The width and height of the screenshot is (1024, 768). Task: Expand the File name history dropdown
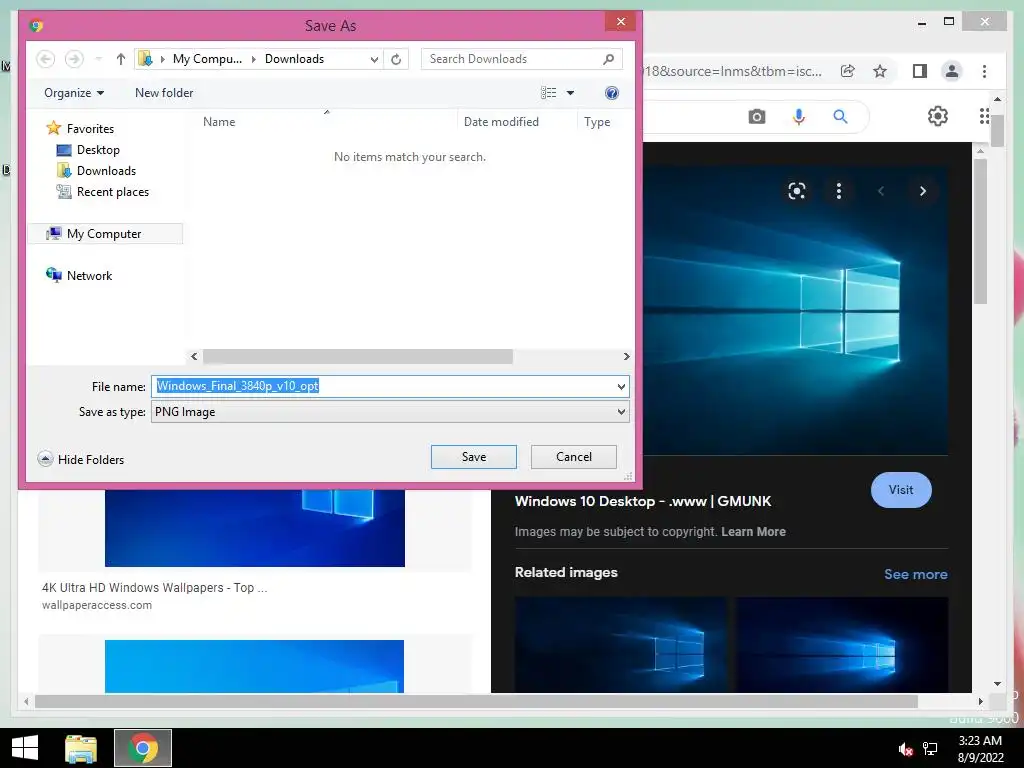pyautogui.click(x=621, y=387)
